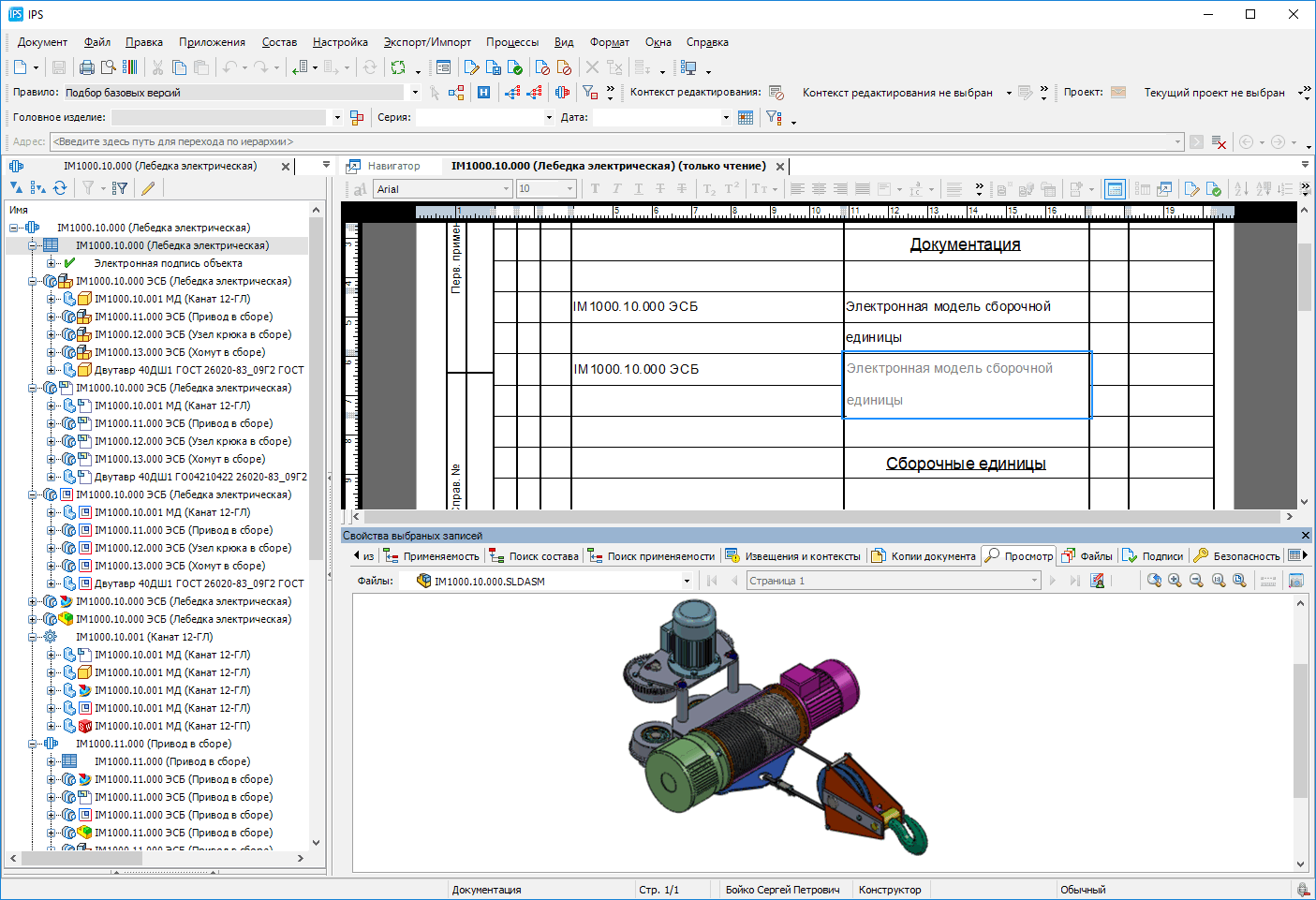
Task: Click the calendar icon next to Дата field
Action: coord(746,118)
